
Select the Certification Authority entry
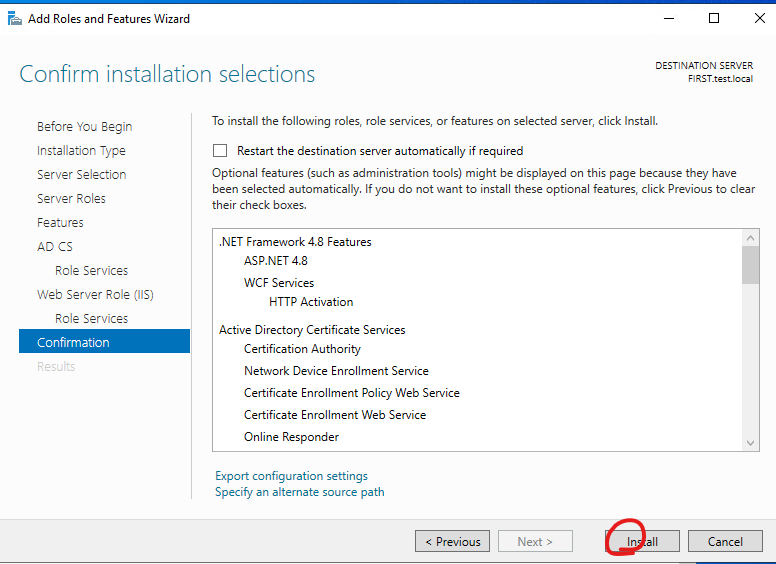coord(302,349)
